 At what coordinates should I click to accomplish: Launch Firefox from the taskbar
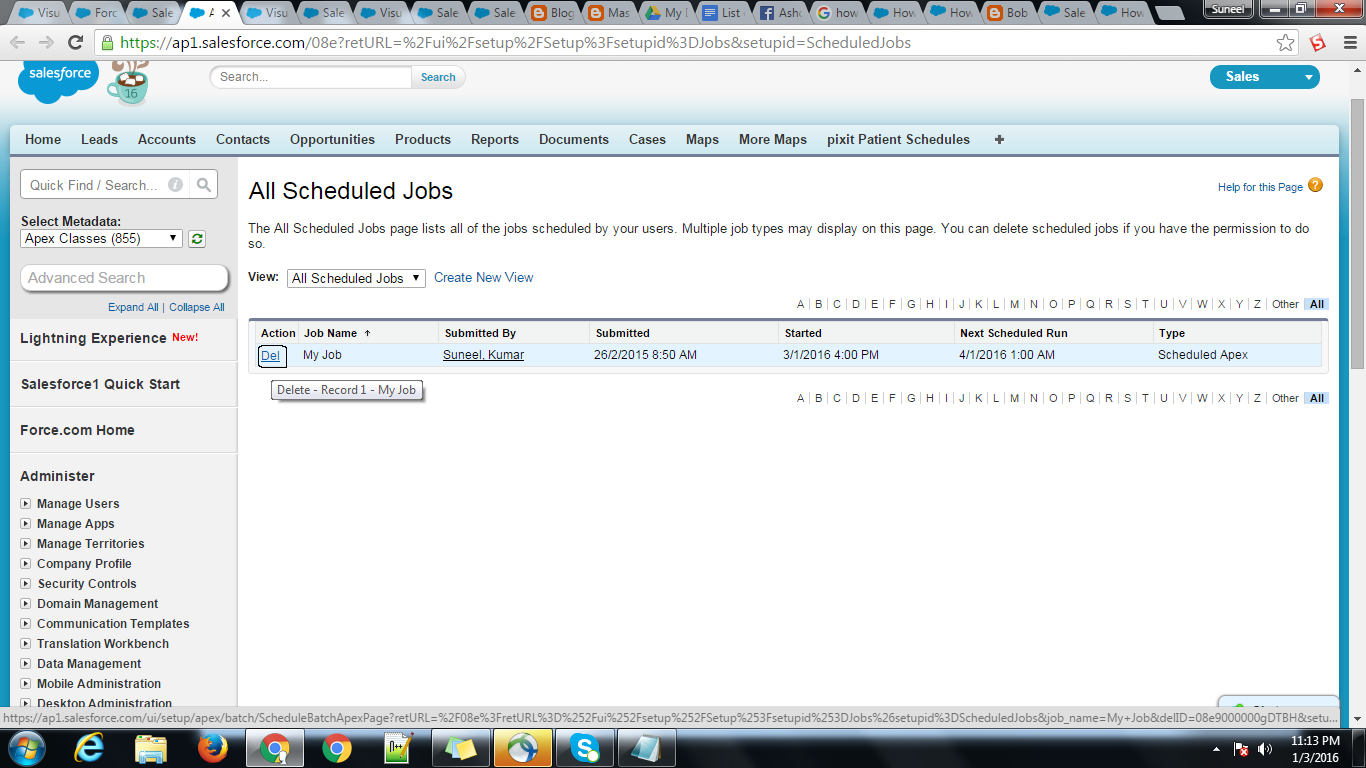coord(211,748)
